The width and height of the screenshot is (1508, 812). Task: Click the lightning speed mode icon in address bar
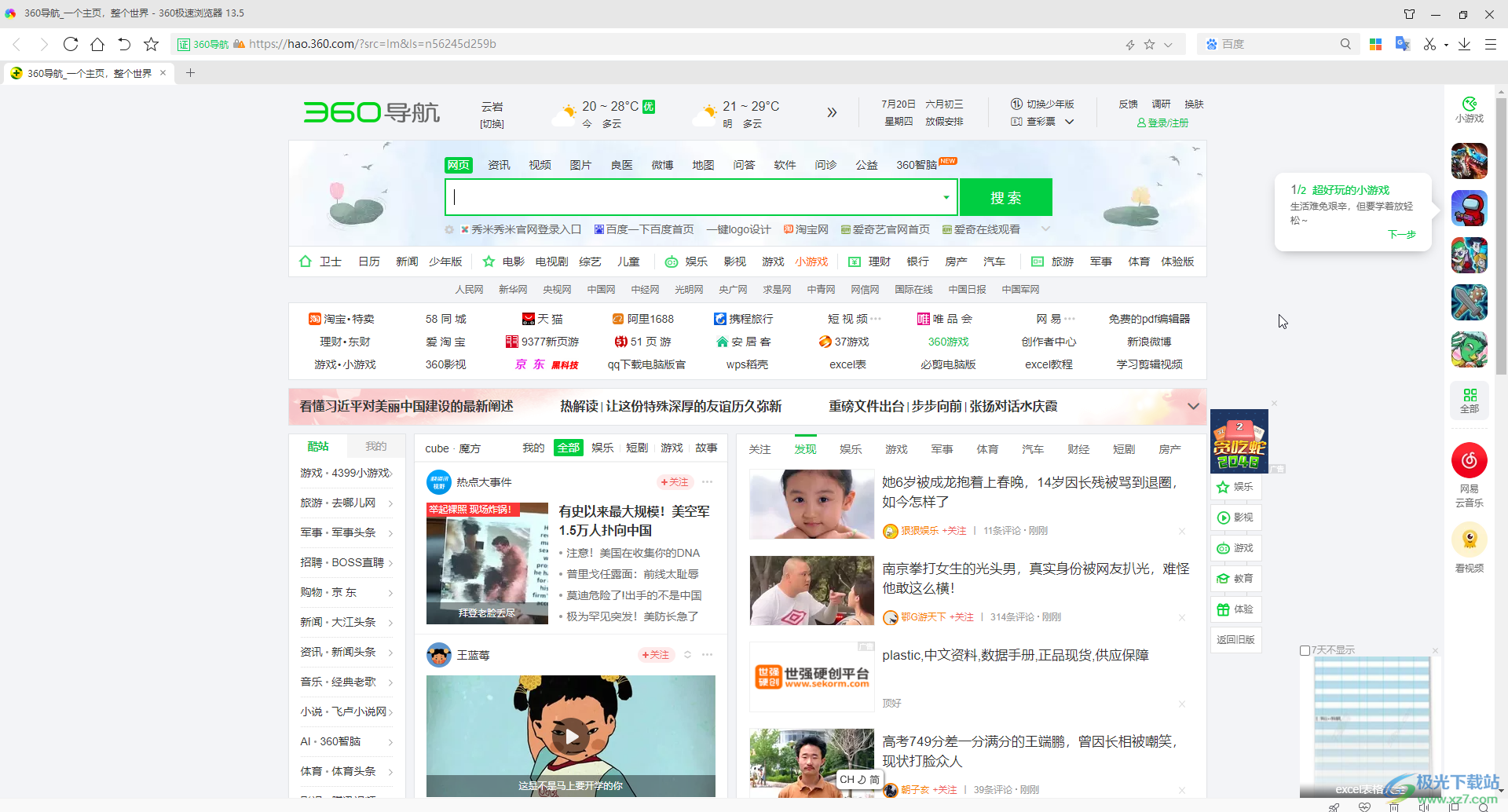[x=1130, y=45]
